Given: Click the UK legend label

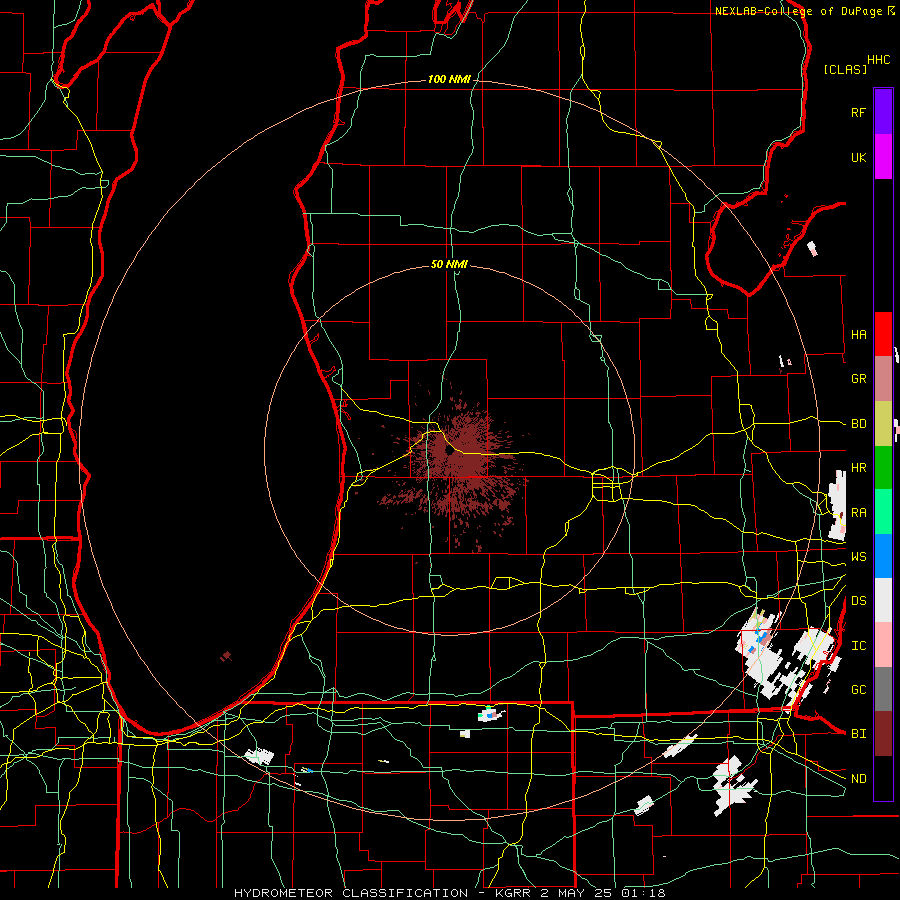Looking at the screenshot, I should [858, 157].
